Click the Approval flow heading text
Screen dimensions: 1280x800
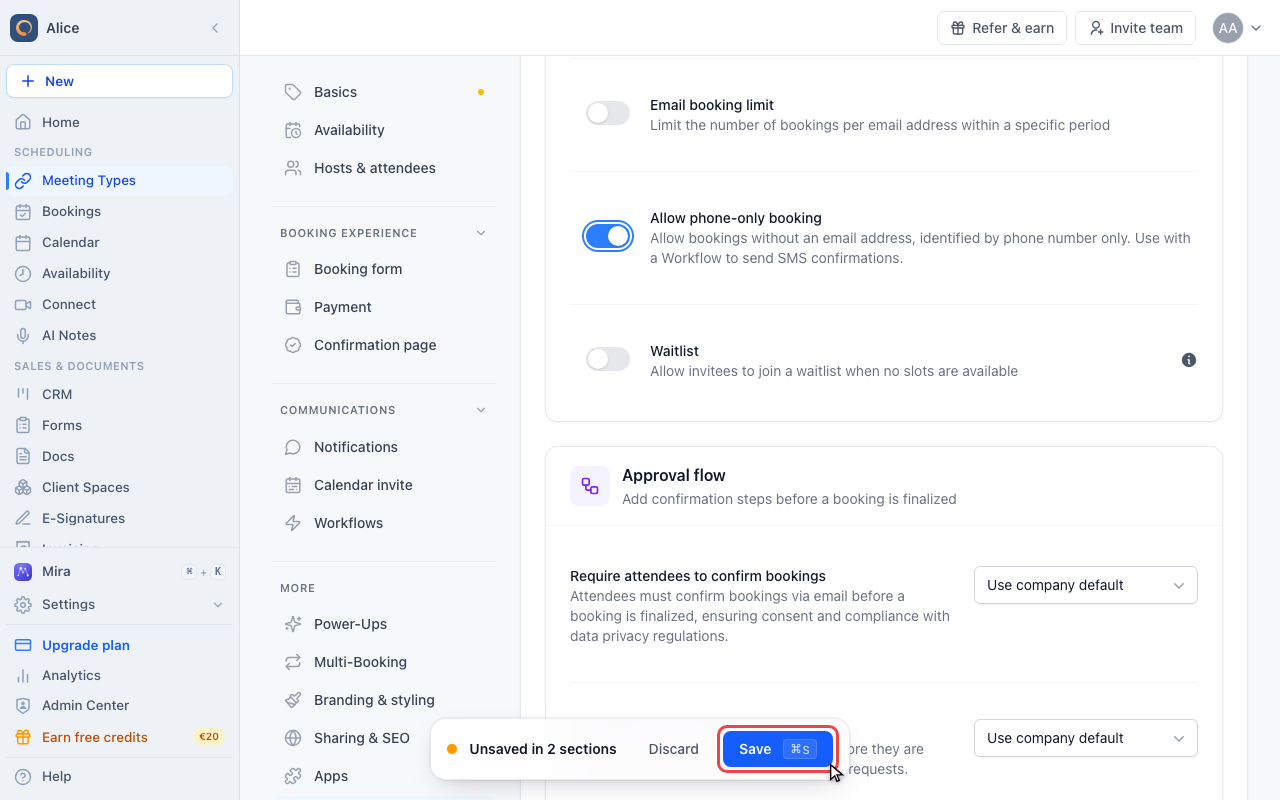[x=674, y=475]
